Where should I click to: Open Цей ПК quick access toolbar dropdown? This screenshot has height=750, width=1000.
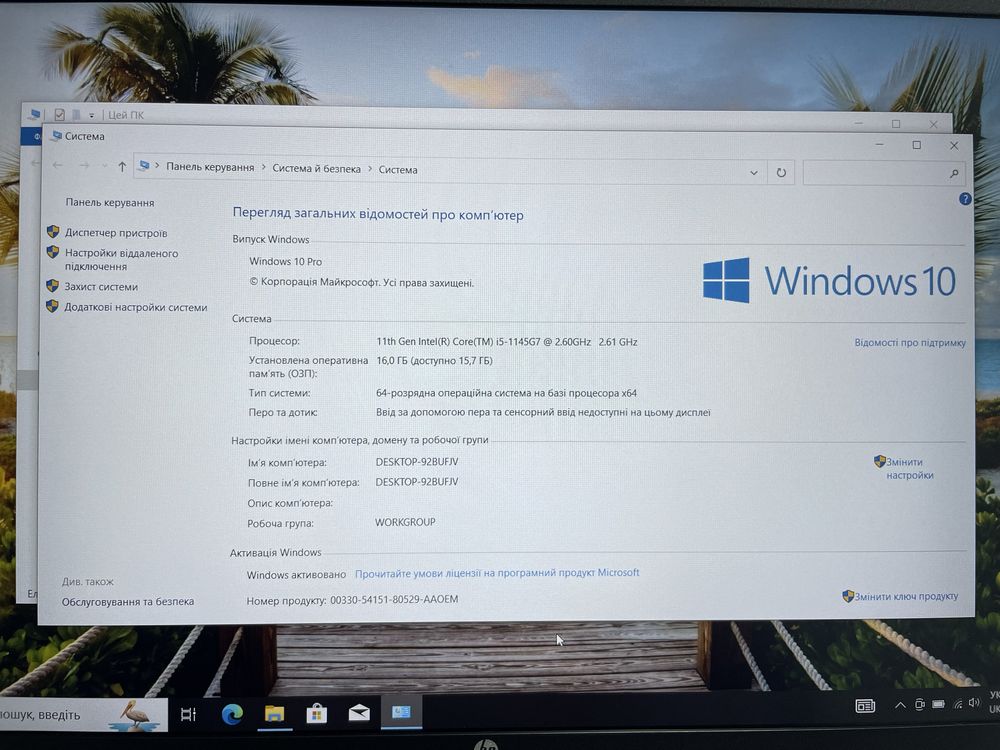click(x=92, y=115)
